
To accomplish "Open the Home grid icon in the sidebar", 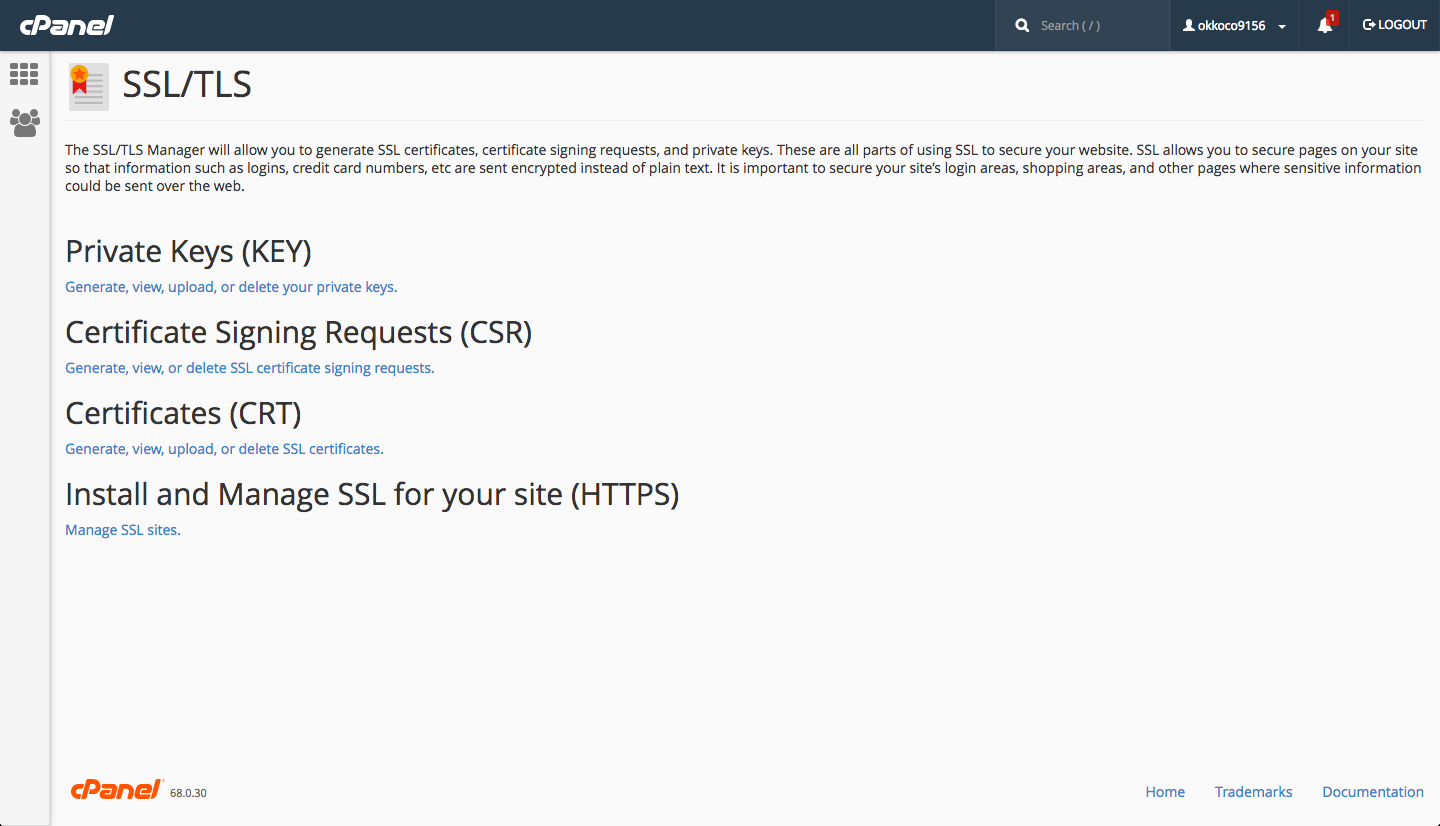I will coord(24,74).
